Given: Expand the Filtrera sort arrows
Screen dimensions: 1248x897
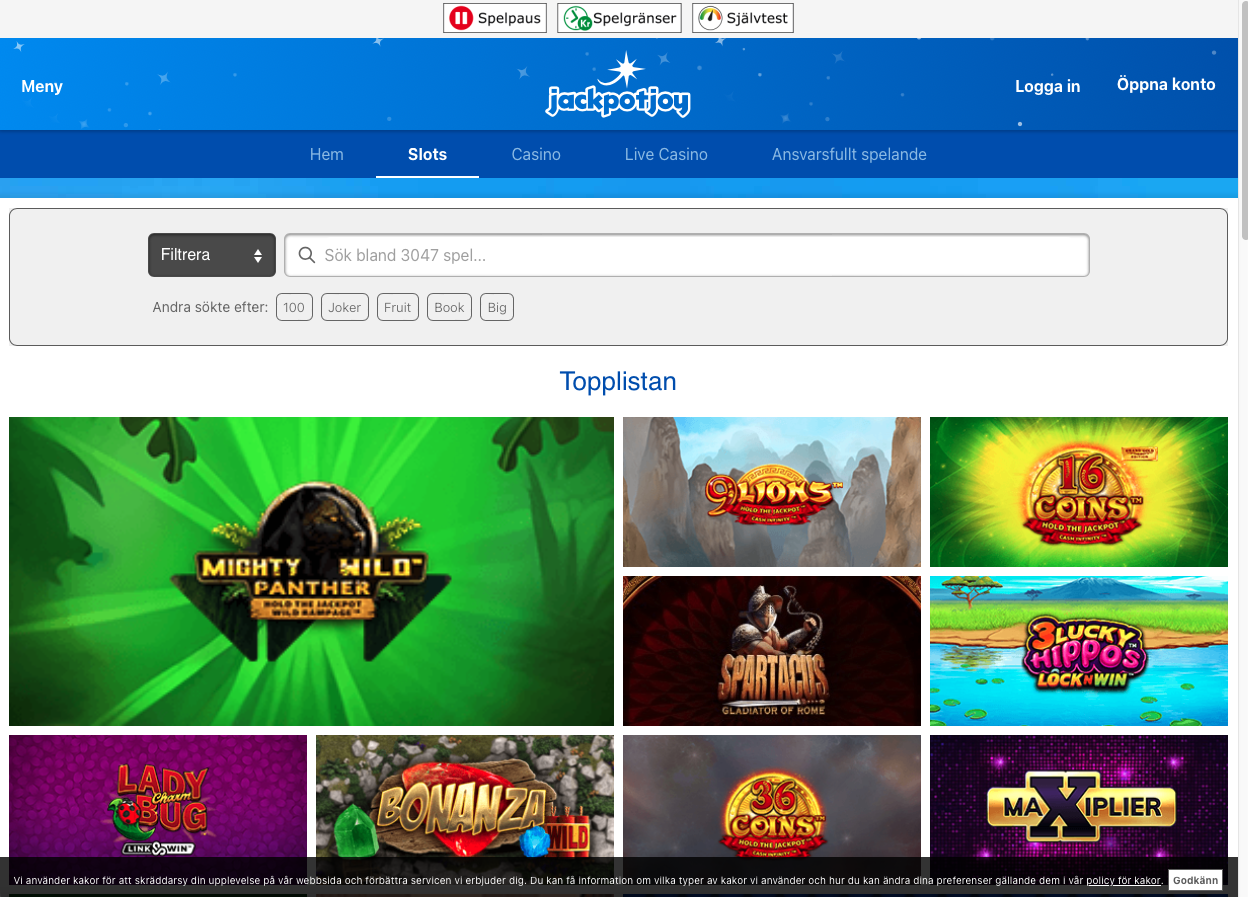Looking at the screenshot, I should point(258,255).
